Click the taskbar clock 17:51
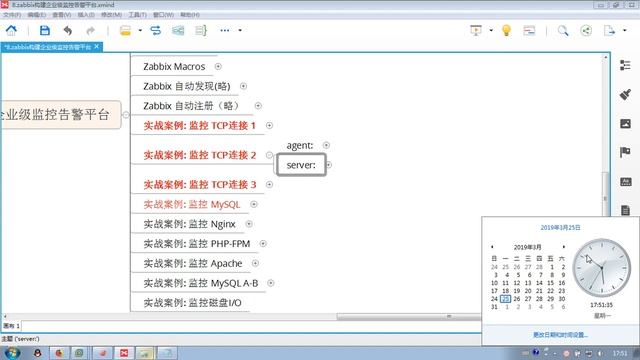The width and height of the screenshot is (640, 360). [x=620, y=353]
